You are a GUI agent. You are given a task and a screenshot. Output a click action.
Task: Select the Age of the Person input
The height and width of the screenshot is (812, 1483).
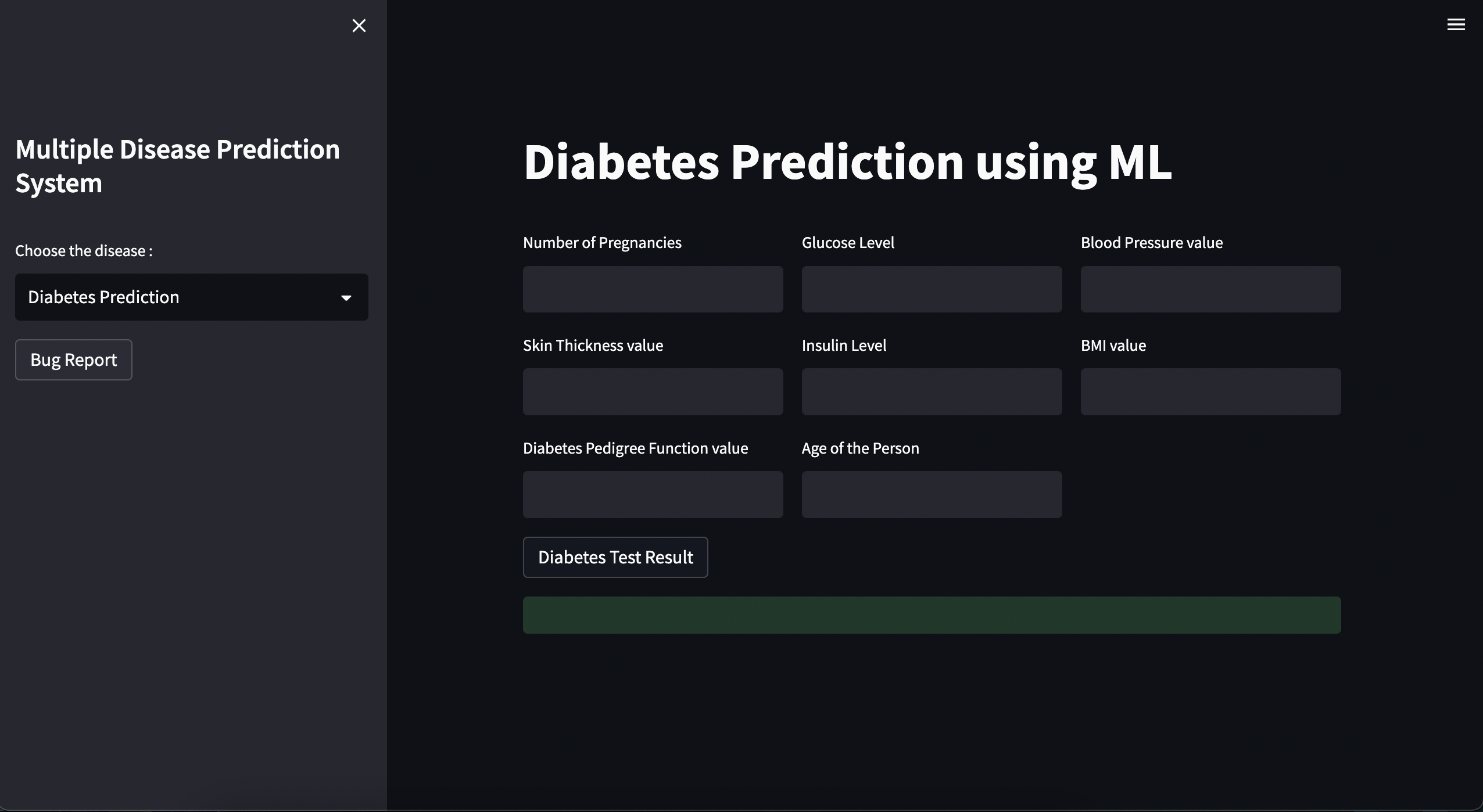coord(931,494)
